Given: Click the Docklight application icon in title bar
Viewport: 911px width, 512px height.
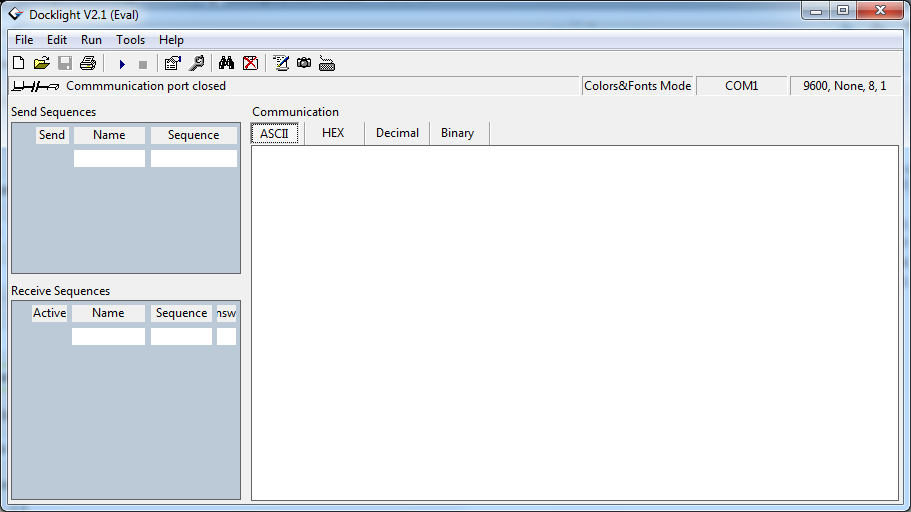Looking at the screenshot, I should [16, 14].
